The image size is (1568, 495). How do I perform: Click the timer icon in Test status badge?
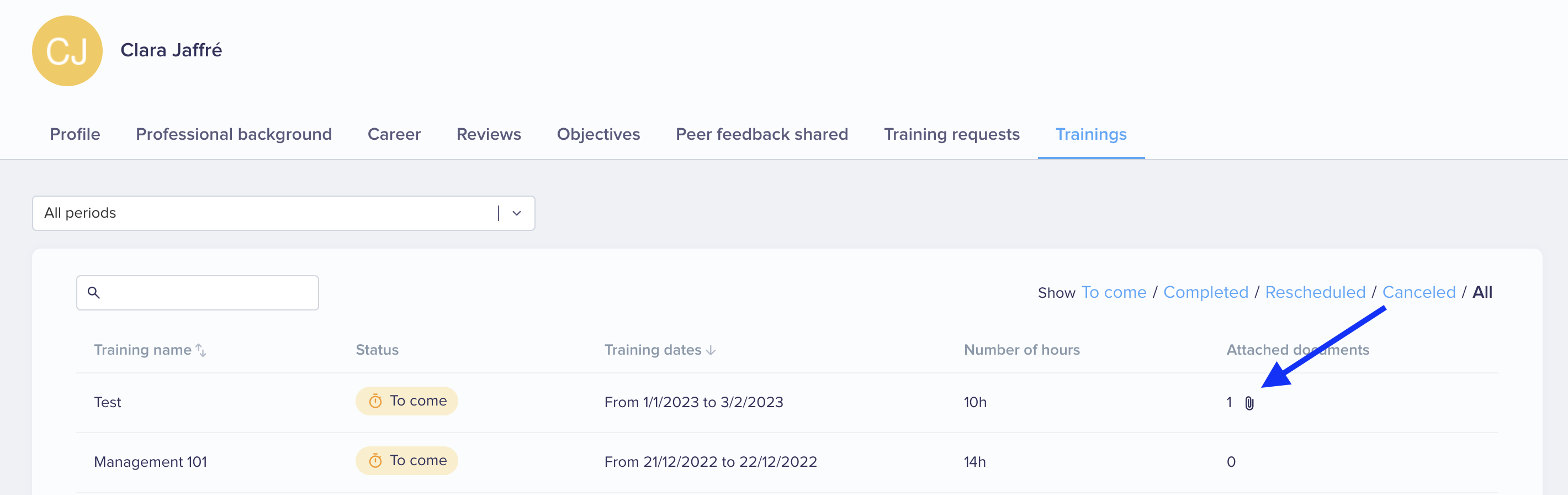[x=375, y=401]
